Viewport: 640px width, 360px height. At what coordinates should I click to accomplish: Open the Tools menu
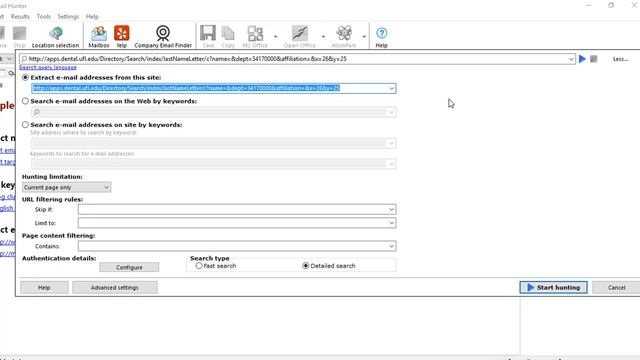(44, 16)
